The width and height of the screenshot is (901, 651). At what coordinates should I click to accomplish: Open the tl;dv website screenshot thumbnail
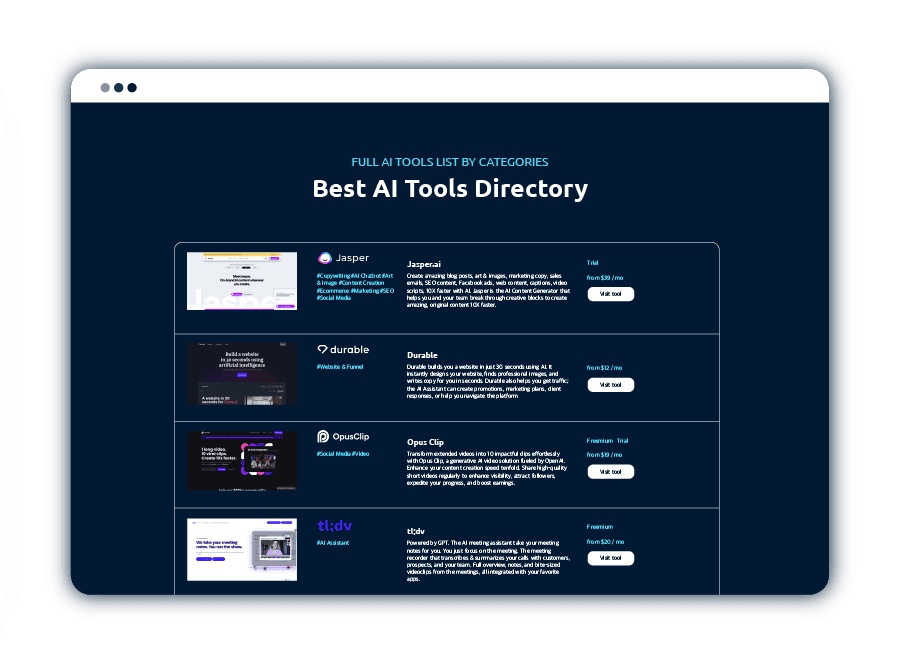pos(242,549)
